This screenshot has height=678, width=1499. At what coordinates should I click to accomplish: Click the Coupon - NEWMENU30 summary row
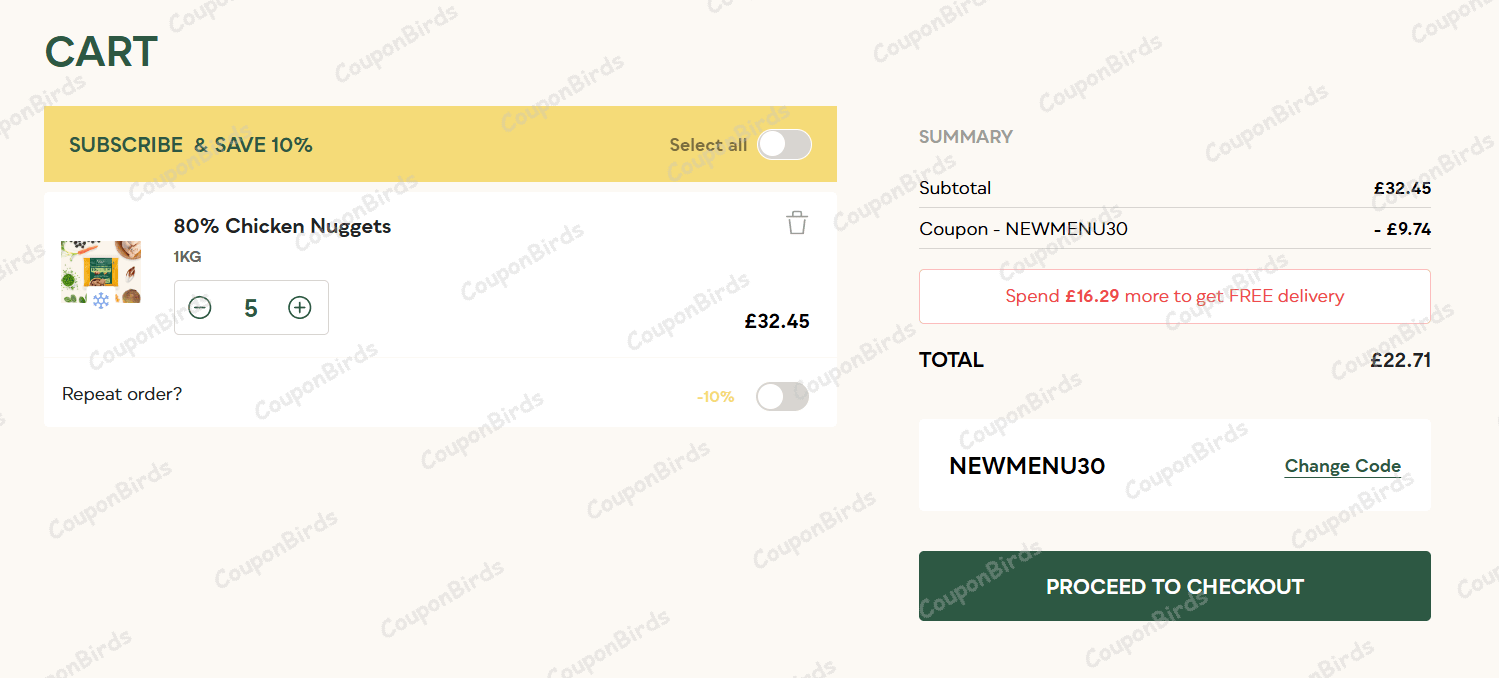pyautogui.click(x=1023, y=229)
